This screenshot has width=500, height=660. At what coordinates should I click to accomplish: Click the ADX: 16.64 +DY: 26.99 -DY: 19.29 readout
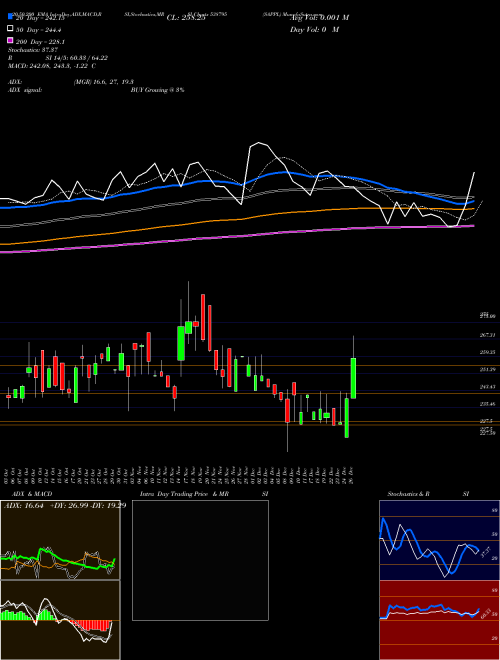65,506
